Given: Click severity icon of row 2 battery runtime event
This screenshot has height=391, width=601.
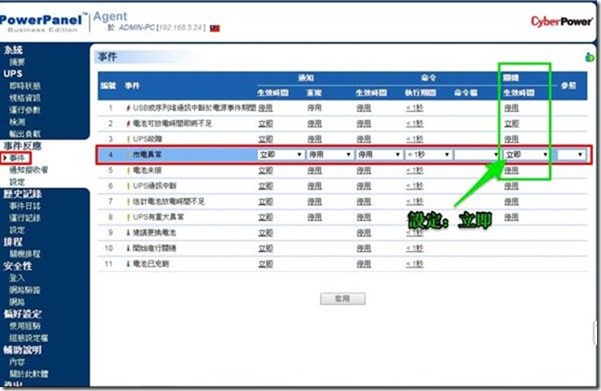Looking at the screenshot, I should click(x=128, y=123).
